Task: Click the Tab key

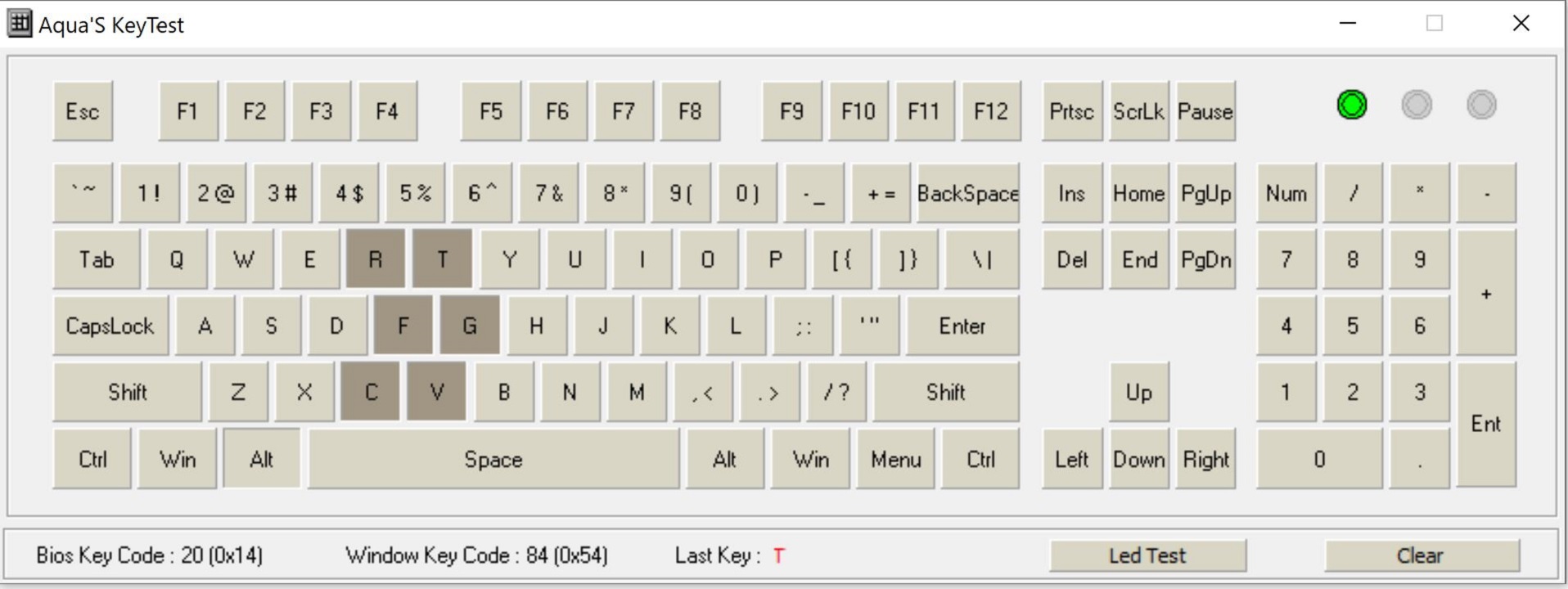Action: pyautogui.click(x=97, y=259)
